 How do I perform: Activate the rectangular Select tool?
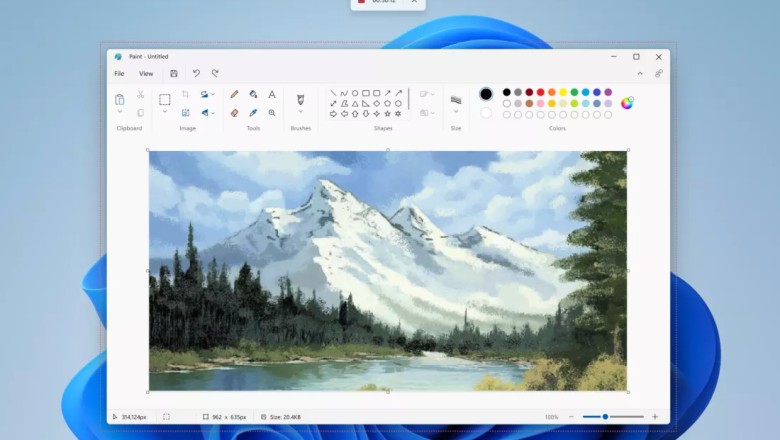tap(165, 99)
